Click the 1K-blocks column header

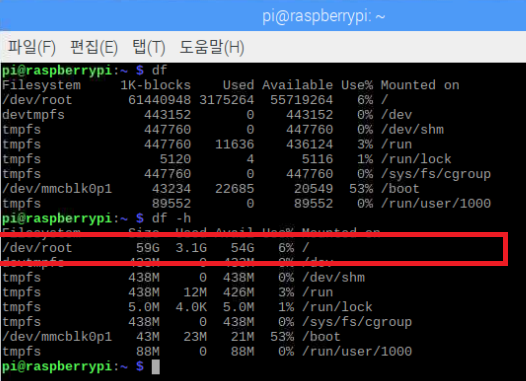[156, 85]
